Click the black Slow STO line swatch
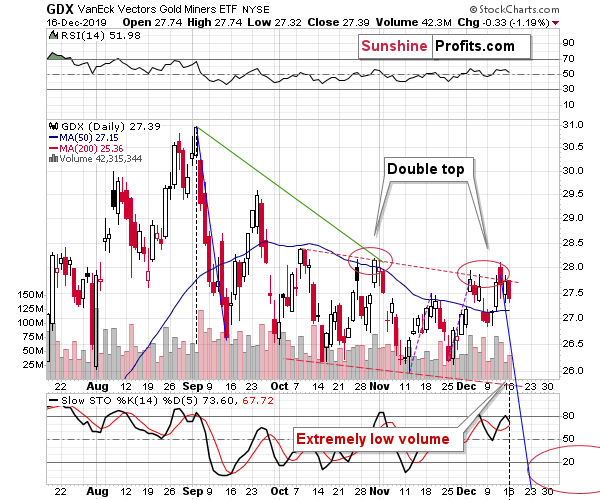This screenshot has height=500, width=600. tap(53, 401)
